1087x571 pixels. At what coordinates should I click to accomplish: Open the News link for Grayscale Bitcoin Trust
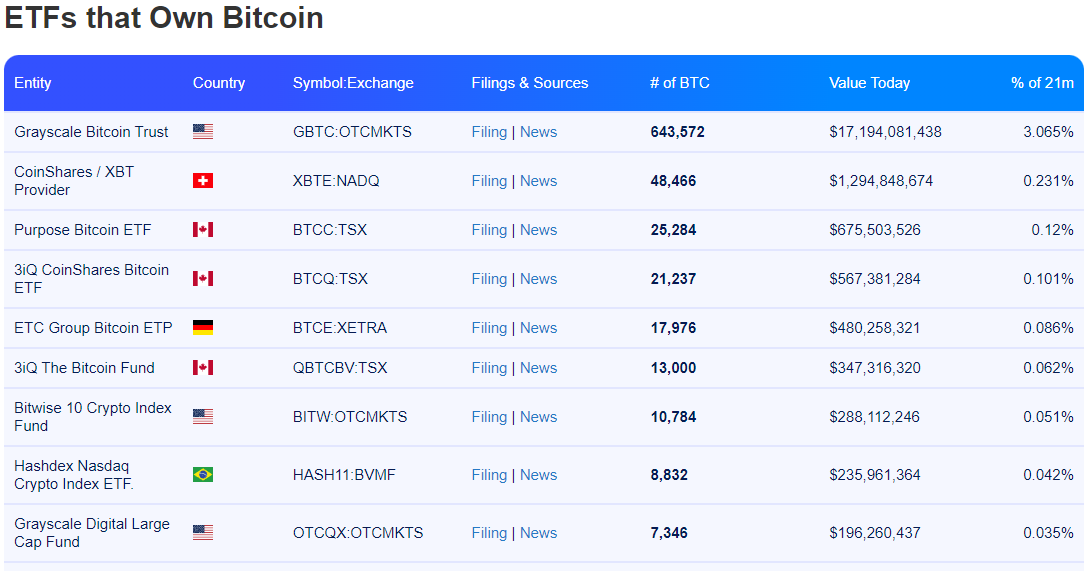539,132
